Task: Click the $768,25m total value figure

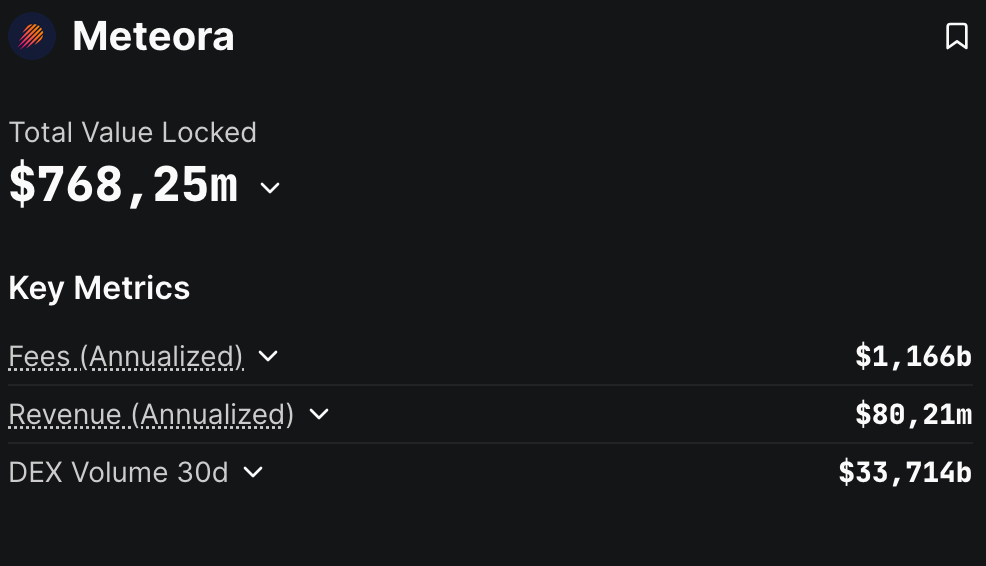Action: pyautogui.click(x=124, y=186)
